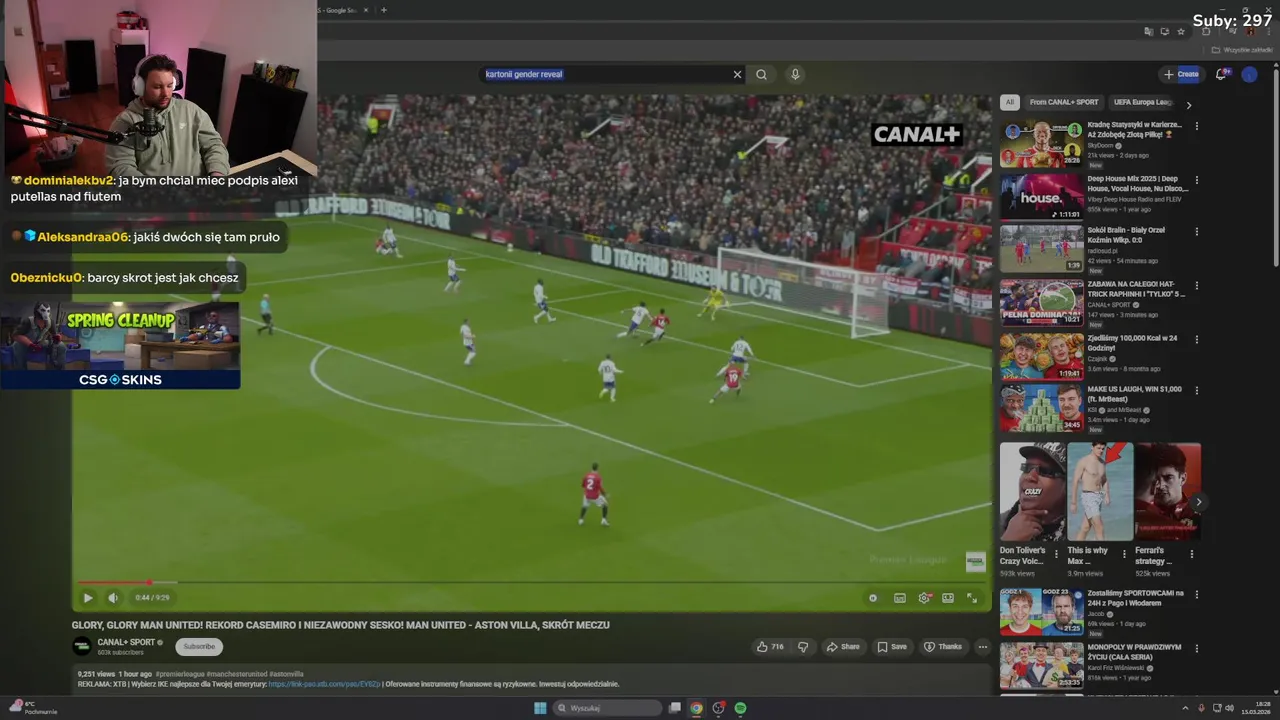This screenshot has width=1280, height=720.
Task: Mute the video with the volume icon
Action: 113,598
